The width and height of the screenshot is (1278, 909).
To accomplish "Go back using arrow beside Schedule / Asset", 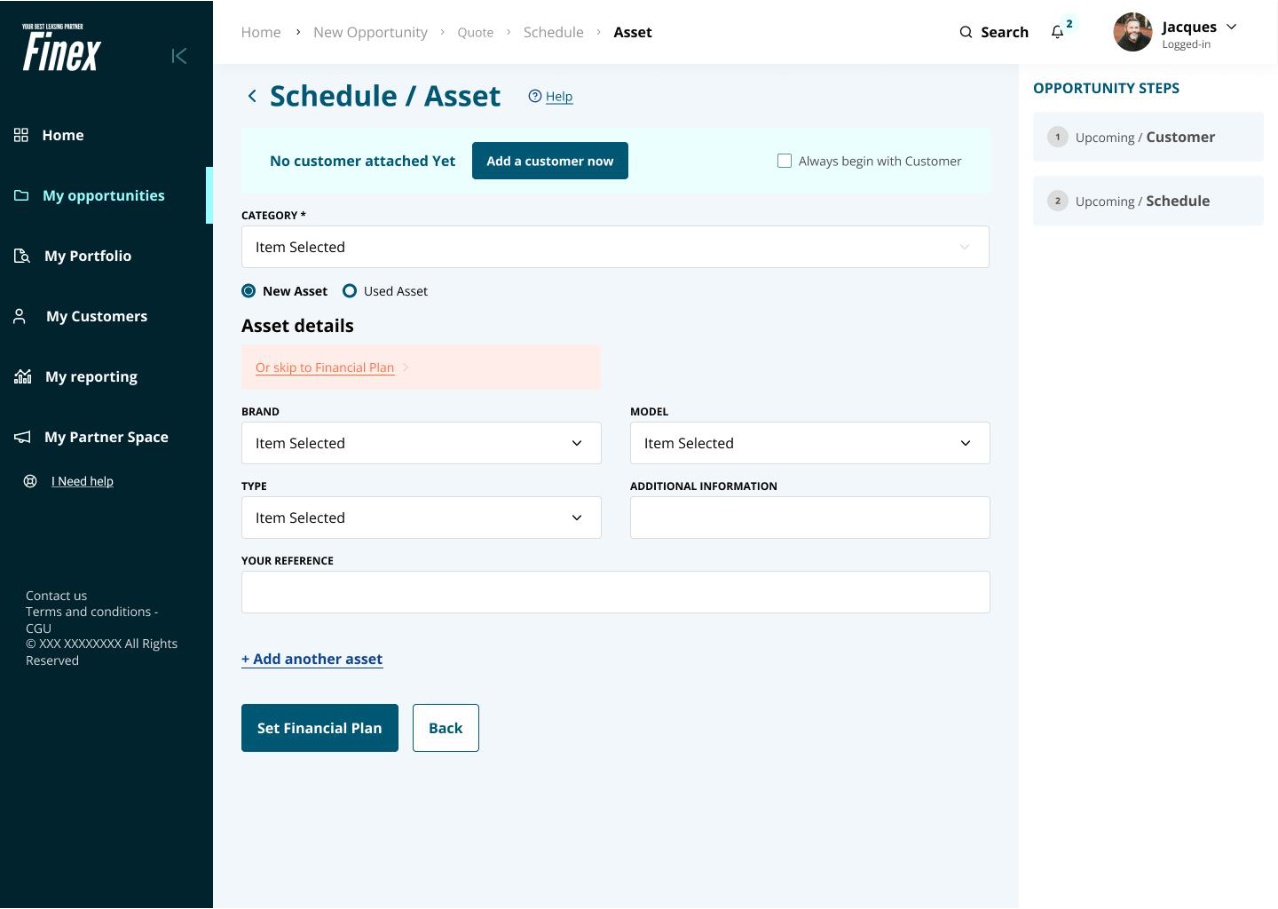I will [252, 96].
